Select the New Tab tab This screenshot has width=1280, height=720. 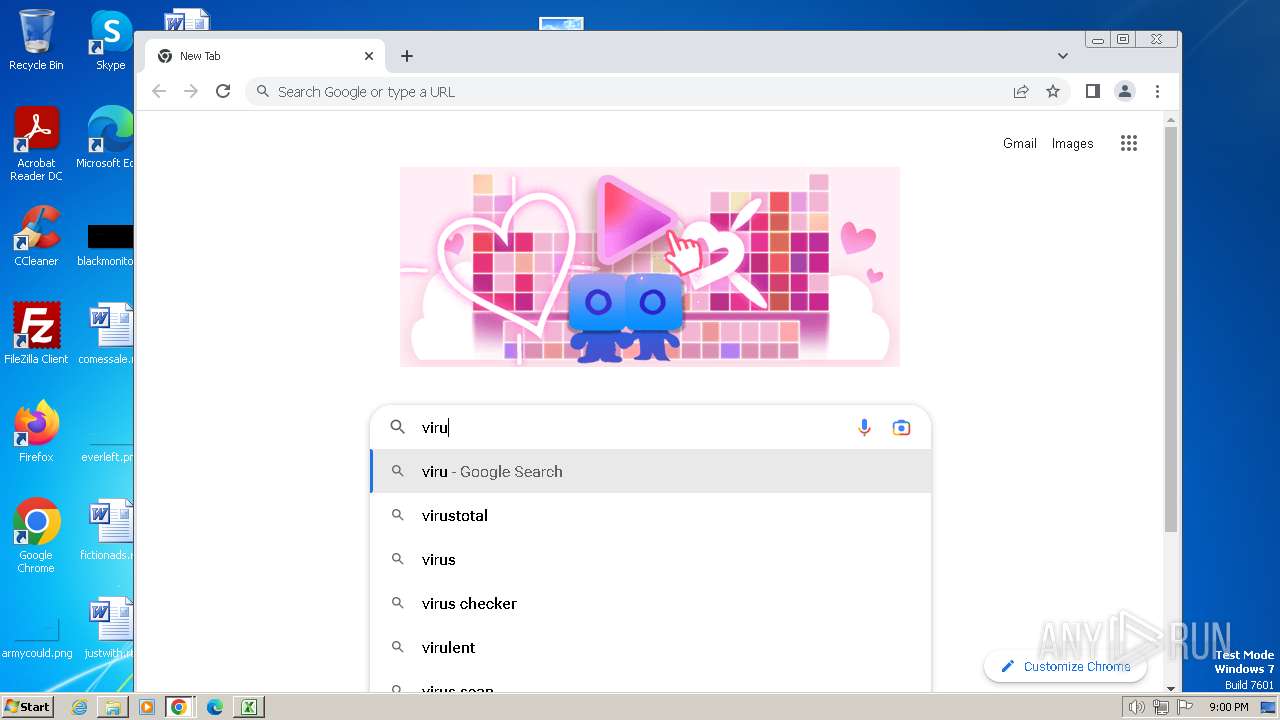[x=264, y=56]
